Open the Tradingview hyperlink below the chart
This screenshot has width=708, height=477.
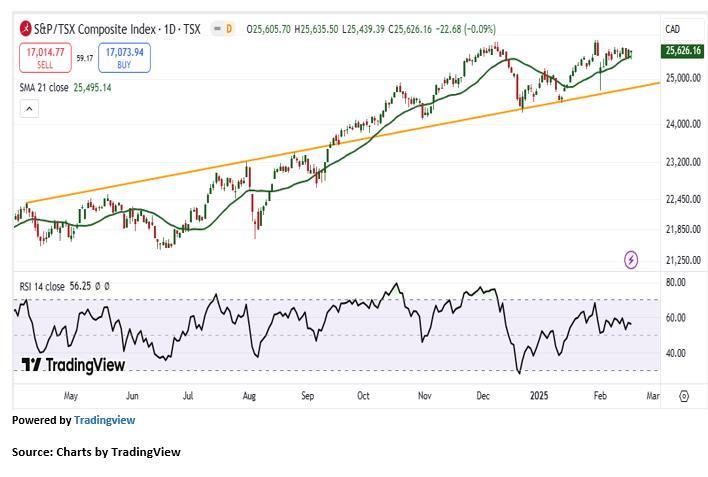104,420
